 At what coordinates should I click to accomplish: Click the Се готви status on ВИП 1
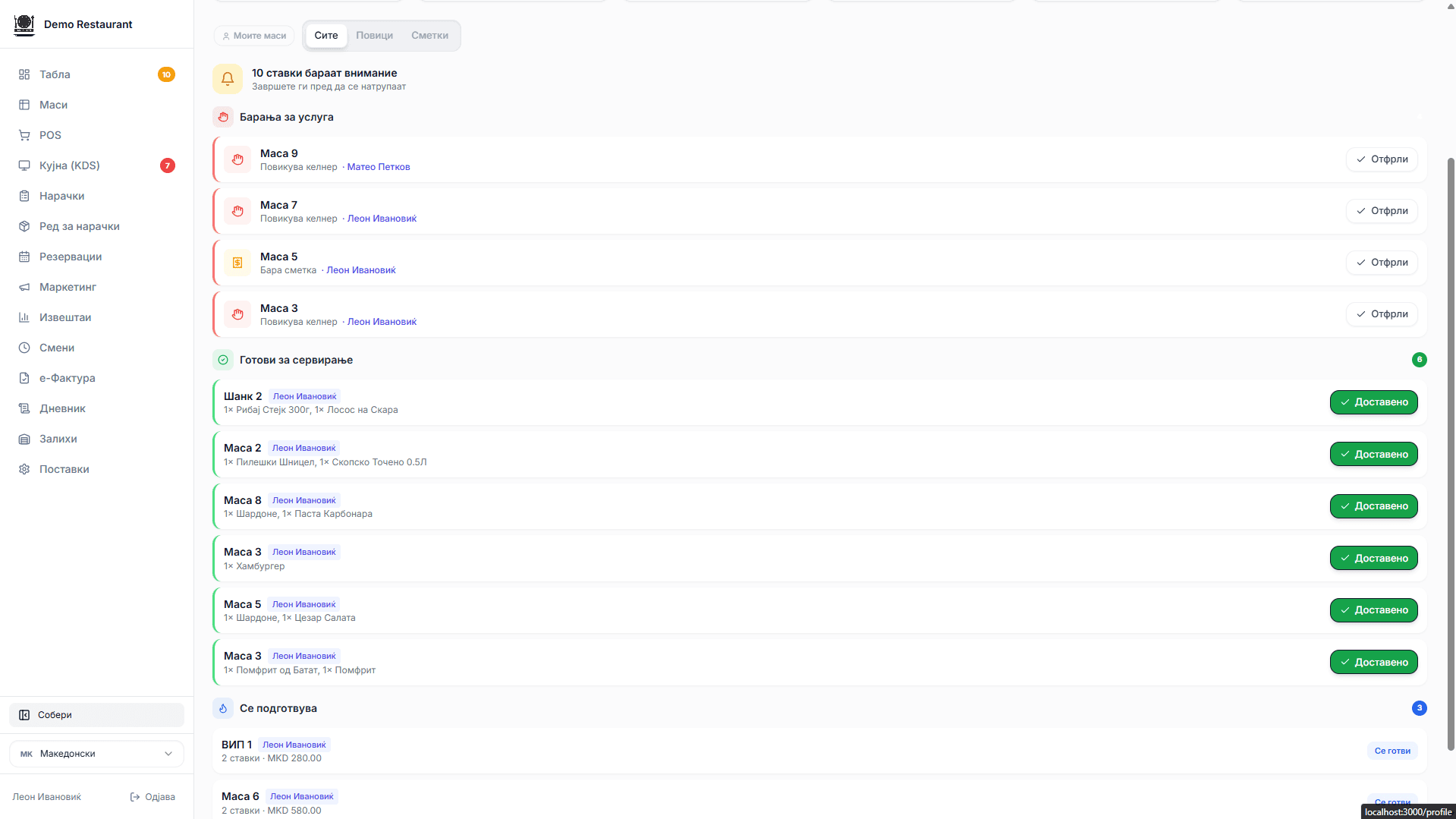1392,751
